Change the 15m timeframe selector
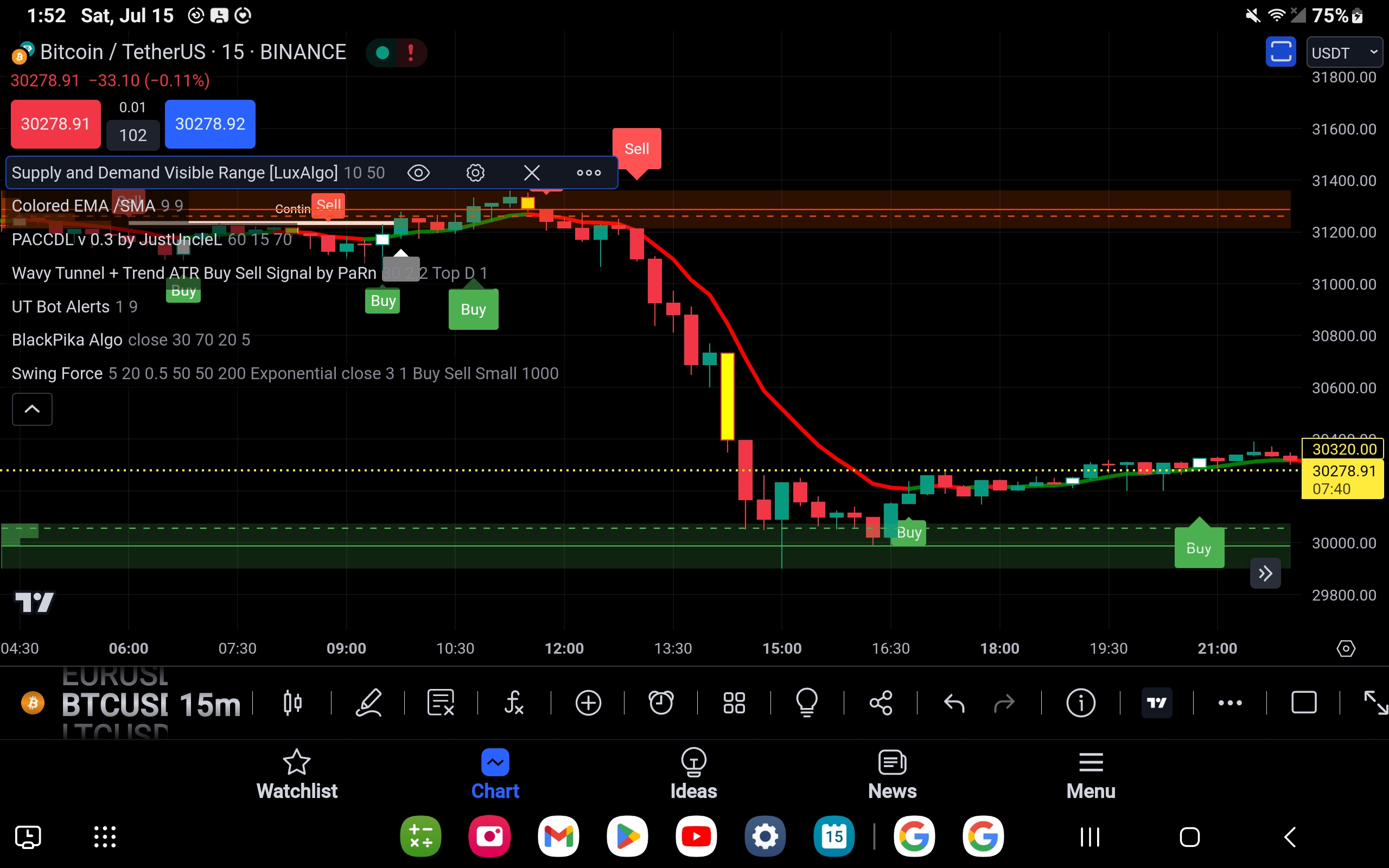This screenshot has height=868, width=1389. tap(210, 704)
